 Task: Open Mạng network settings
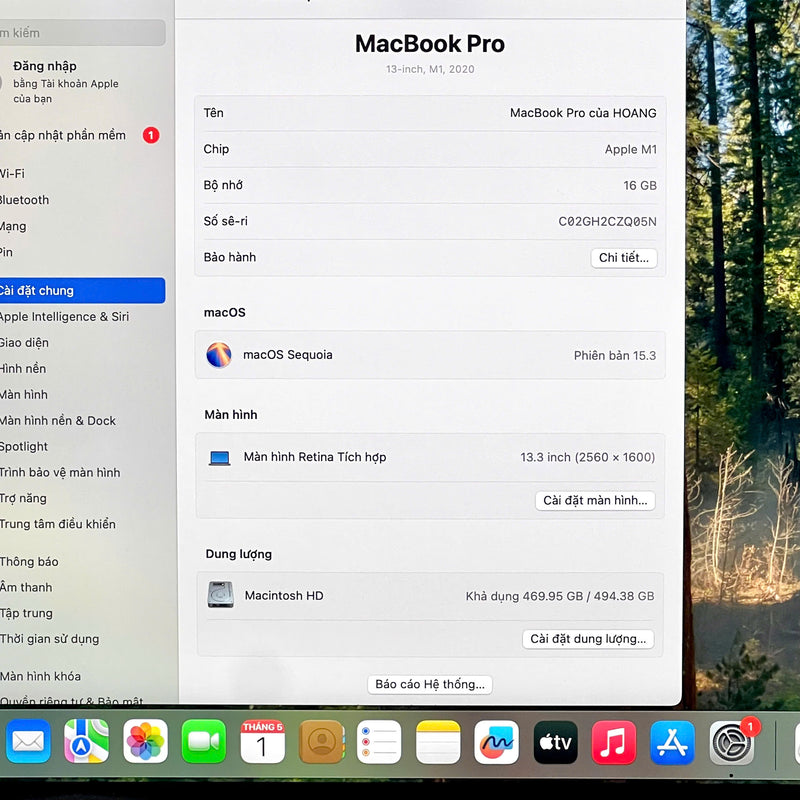pos(13,226)
